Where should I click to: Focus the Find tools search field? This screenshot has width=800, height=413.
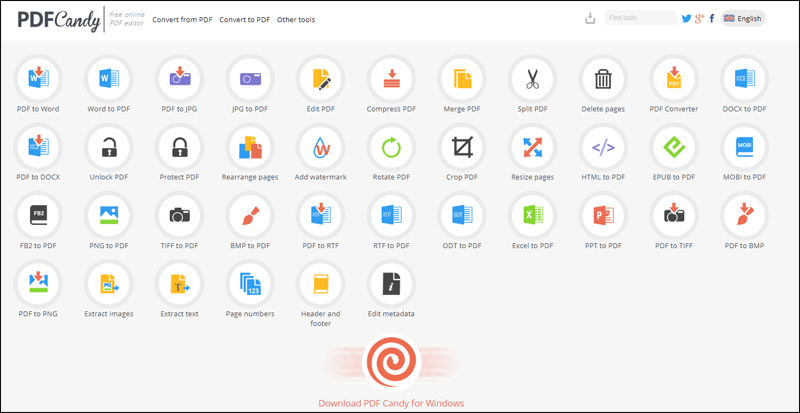[x=640, y=18]
